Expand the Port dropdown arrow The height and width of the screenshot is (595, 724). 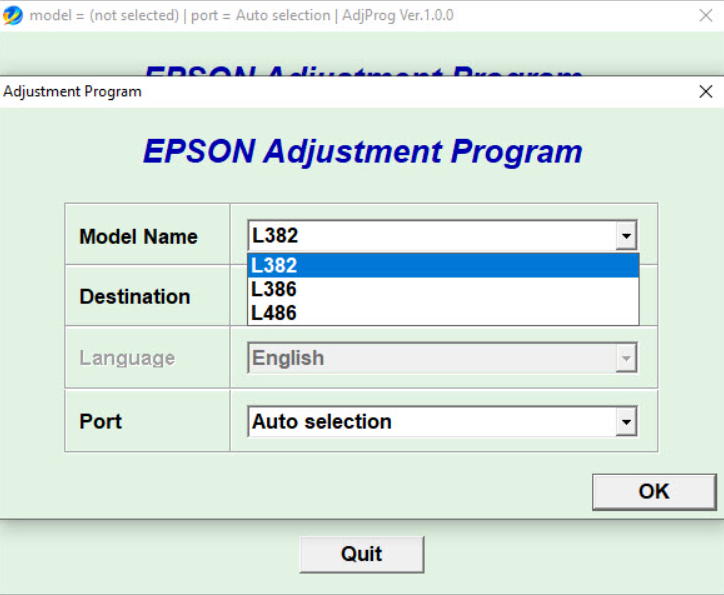coord(626,422)
